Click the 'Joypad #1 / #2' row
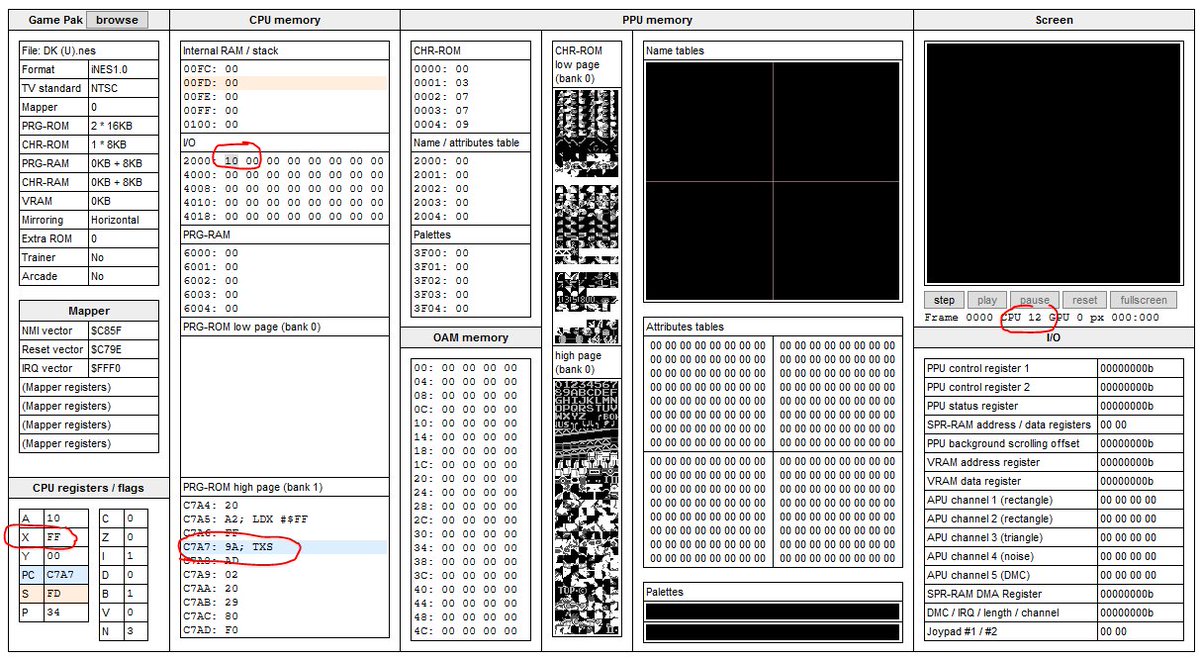 [x=1053, y=631]
